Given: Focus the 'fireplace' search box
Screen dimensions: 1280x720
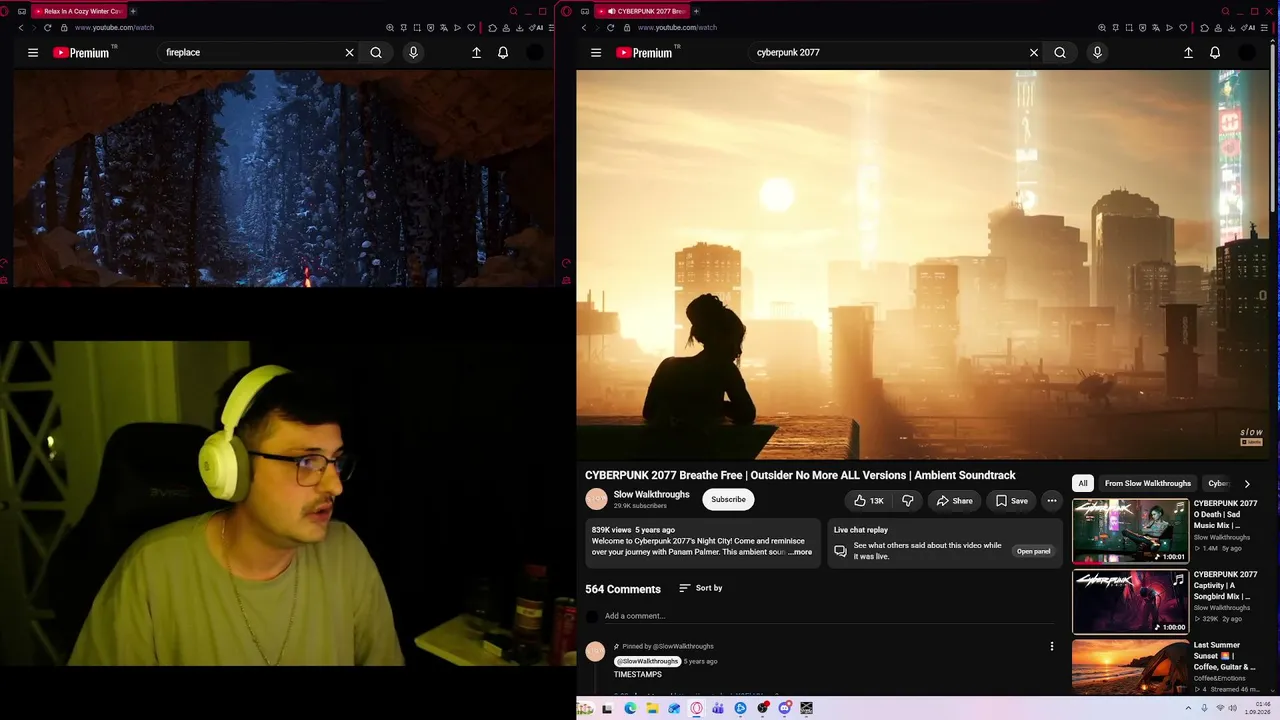Looking at the screenshot, I should point(250,53).
